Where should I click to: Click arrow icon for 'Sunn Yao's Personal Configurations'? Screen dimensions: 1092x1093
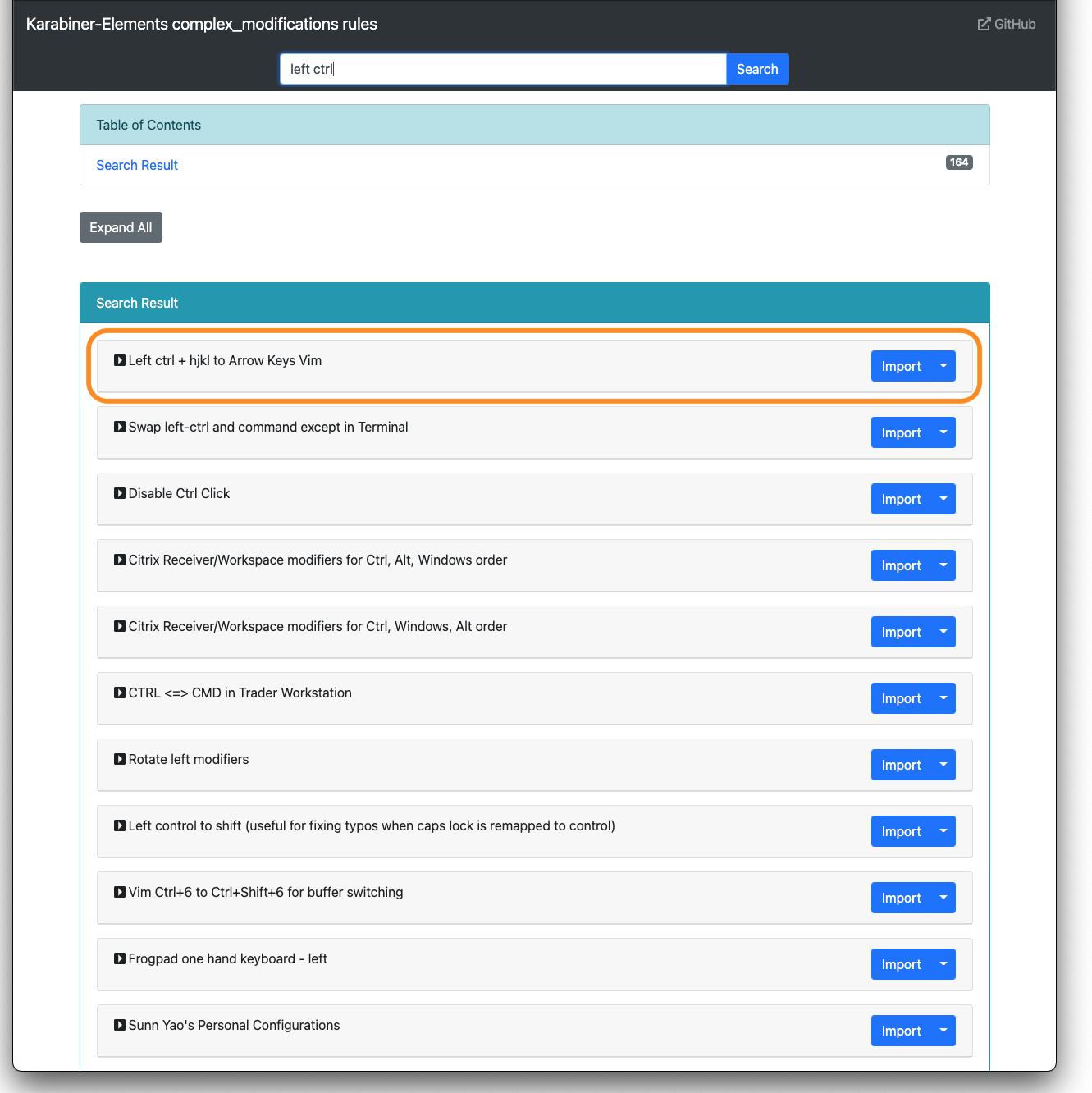(x=120, y=1026)
